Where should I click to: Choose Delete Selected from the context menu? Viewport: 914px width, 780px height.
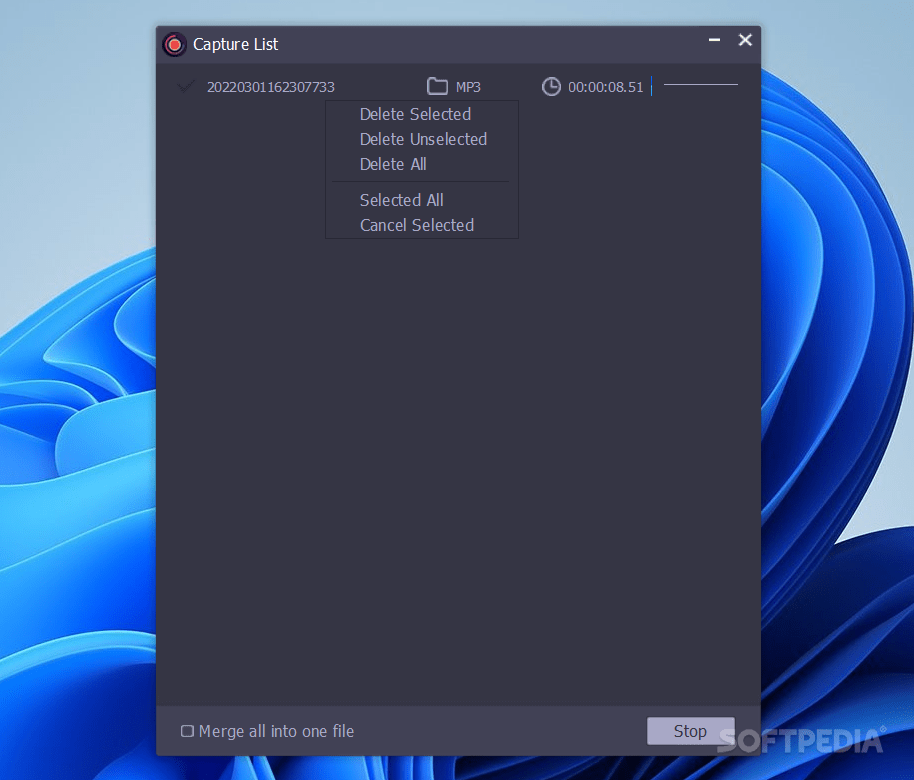(415, 114)
